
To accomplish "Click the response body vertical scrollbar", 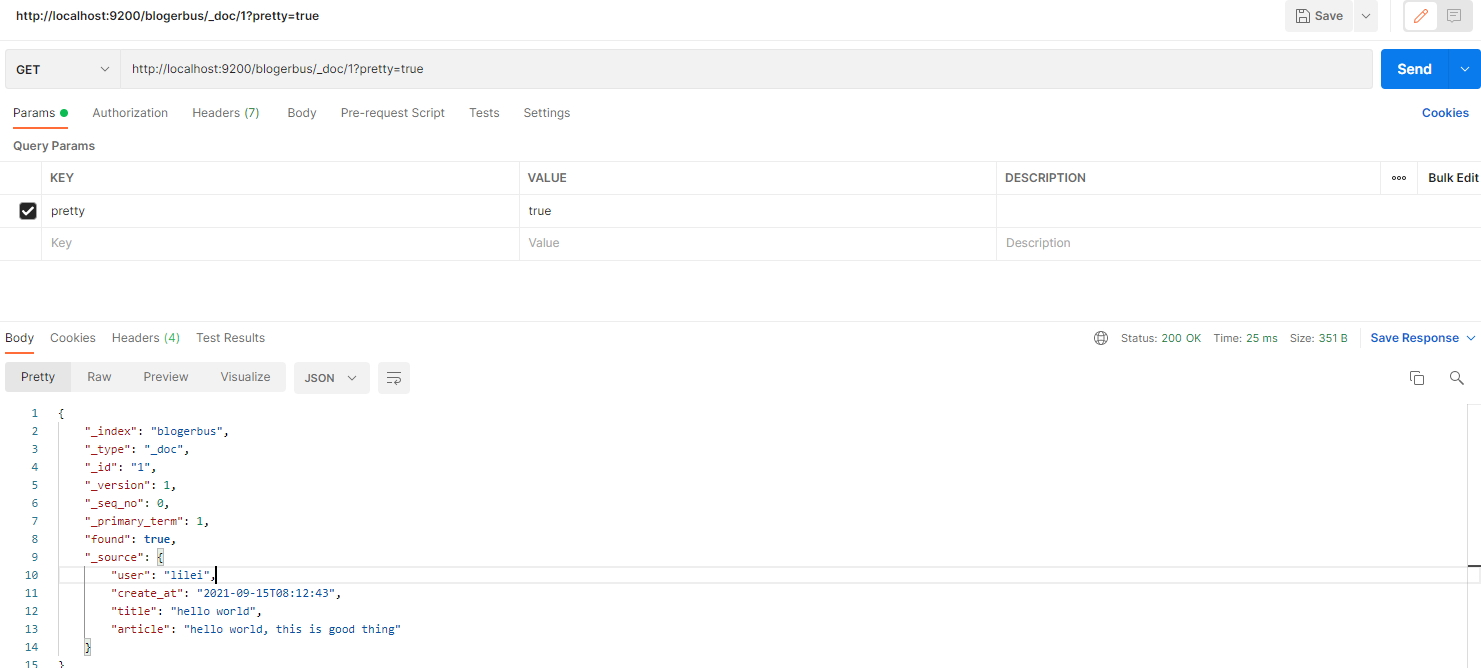I will (x=1474, y=536).
